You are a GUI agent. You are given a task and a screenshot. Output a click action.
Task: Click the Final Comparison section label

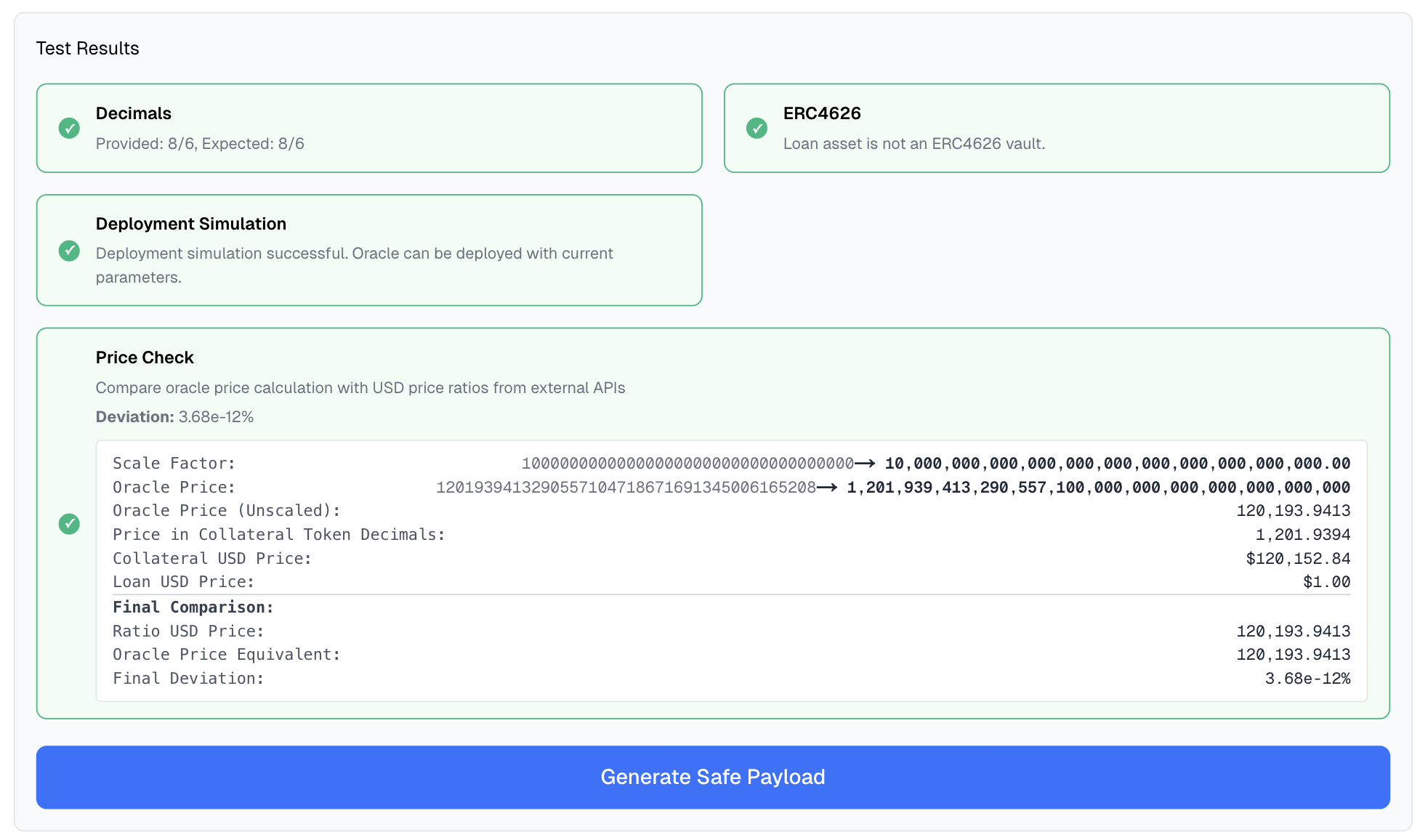click(x=193, y=607)
